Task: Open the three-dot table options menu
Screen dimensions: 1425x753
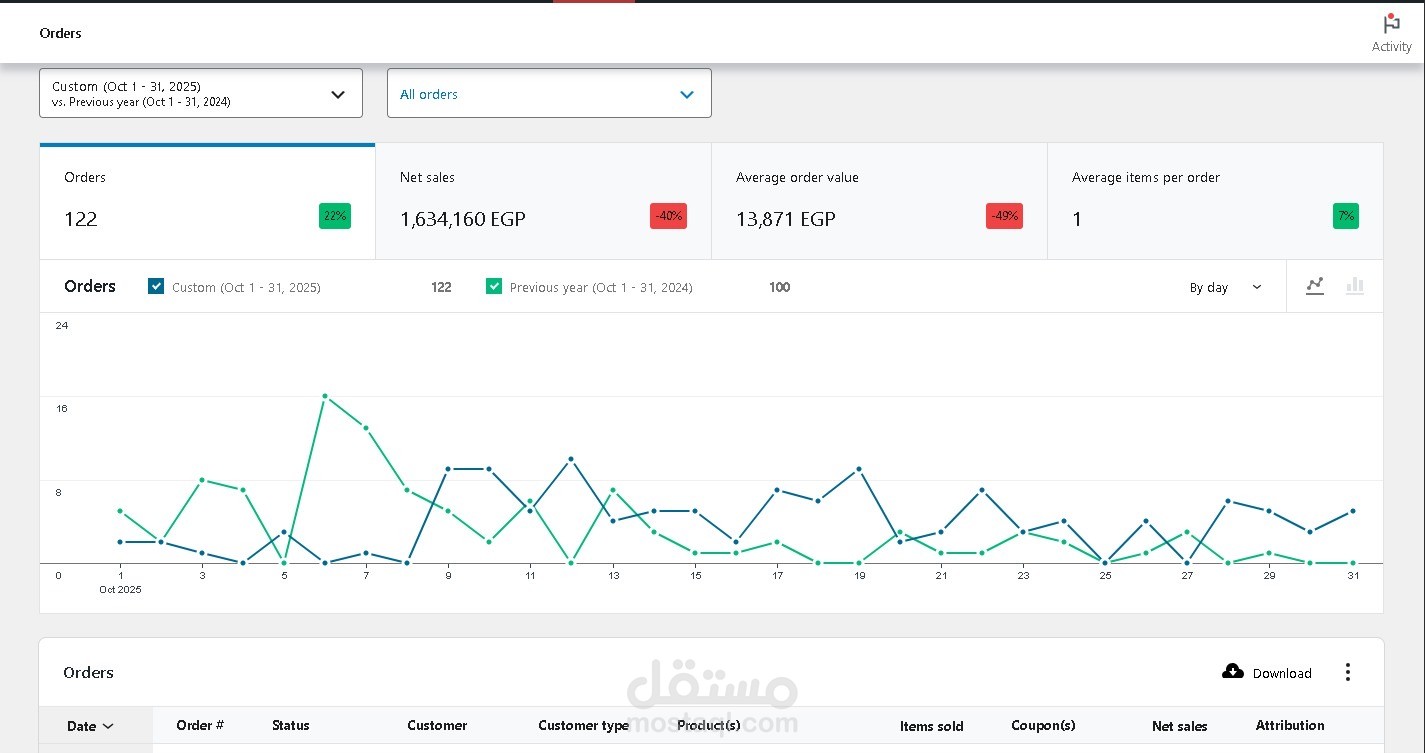Action: tap(1348, 672)
